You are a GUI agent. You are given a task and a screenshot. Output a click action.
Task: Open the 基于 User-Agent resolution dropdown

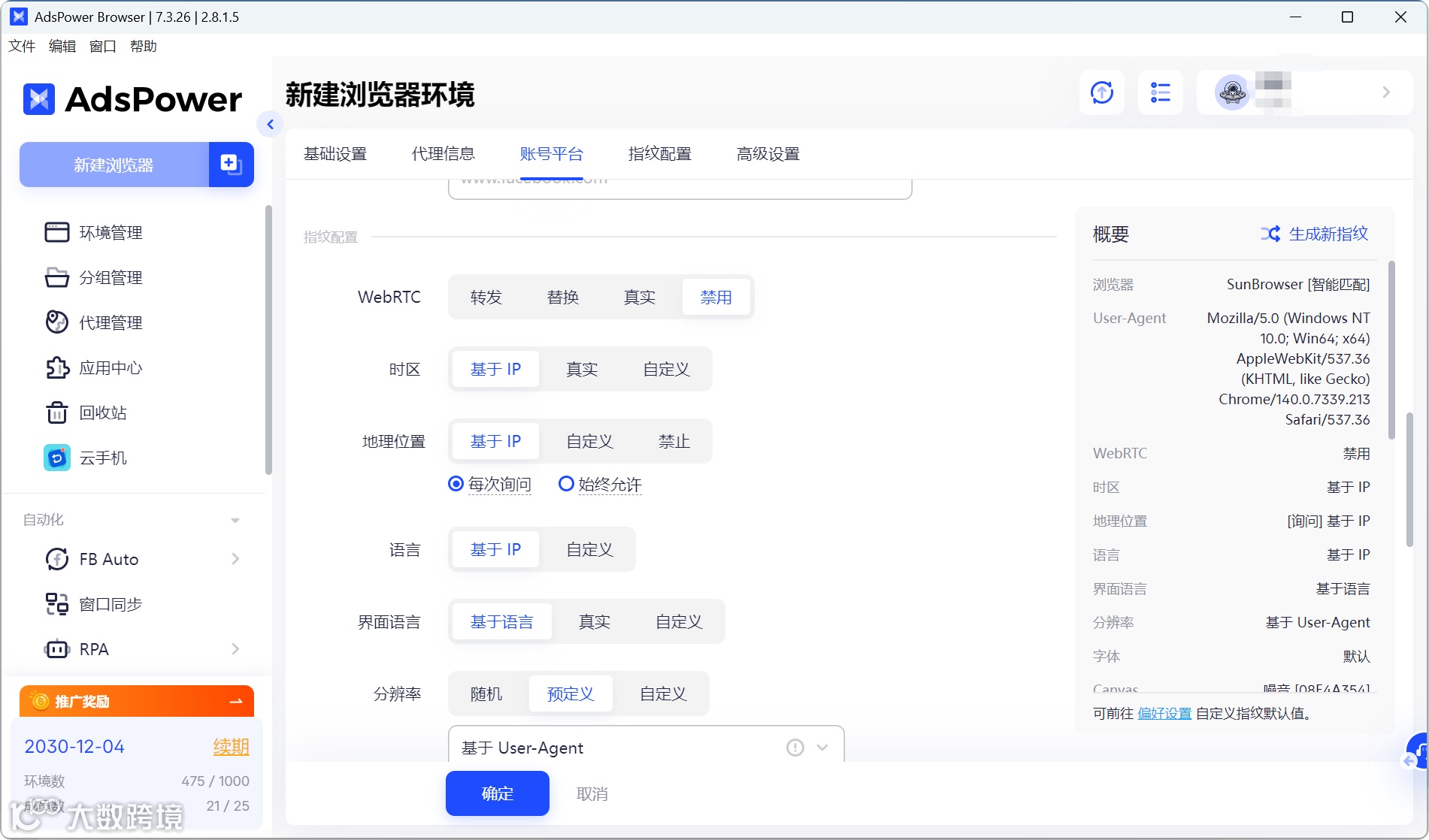click(646, 746)
